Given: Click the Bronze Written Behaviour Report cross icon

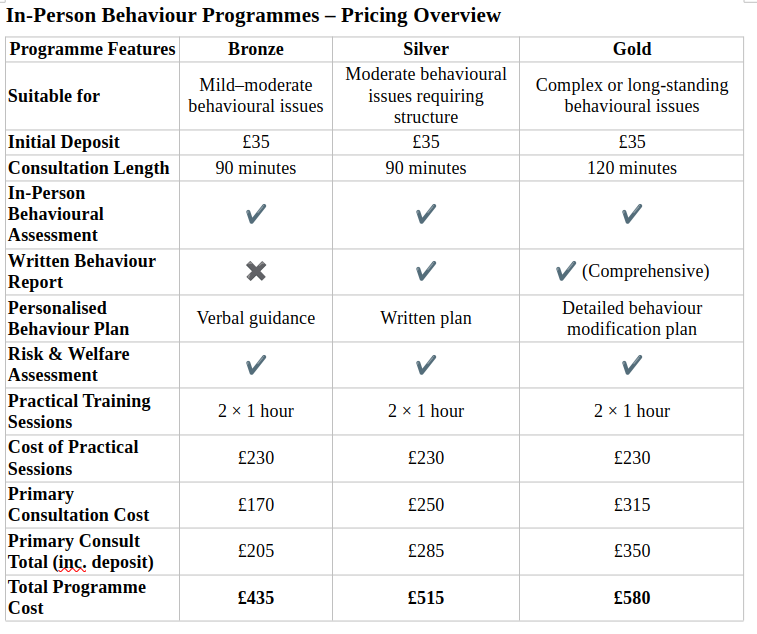Looking at the screenshot, I should (x=256, y=271).
